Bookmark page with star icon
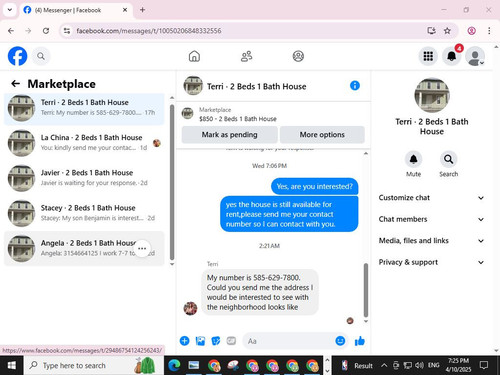This screenshot has width=500, height=375. click(x=447, y=31)
